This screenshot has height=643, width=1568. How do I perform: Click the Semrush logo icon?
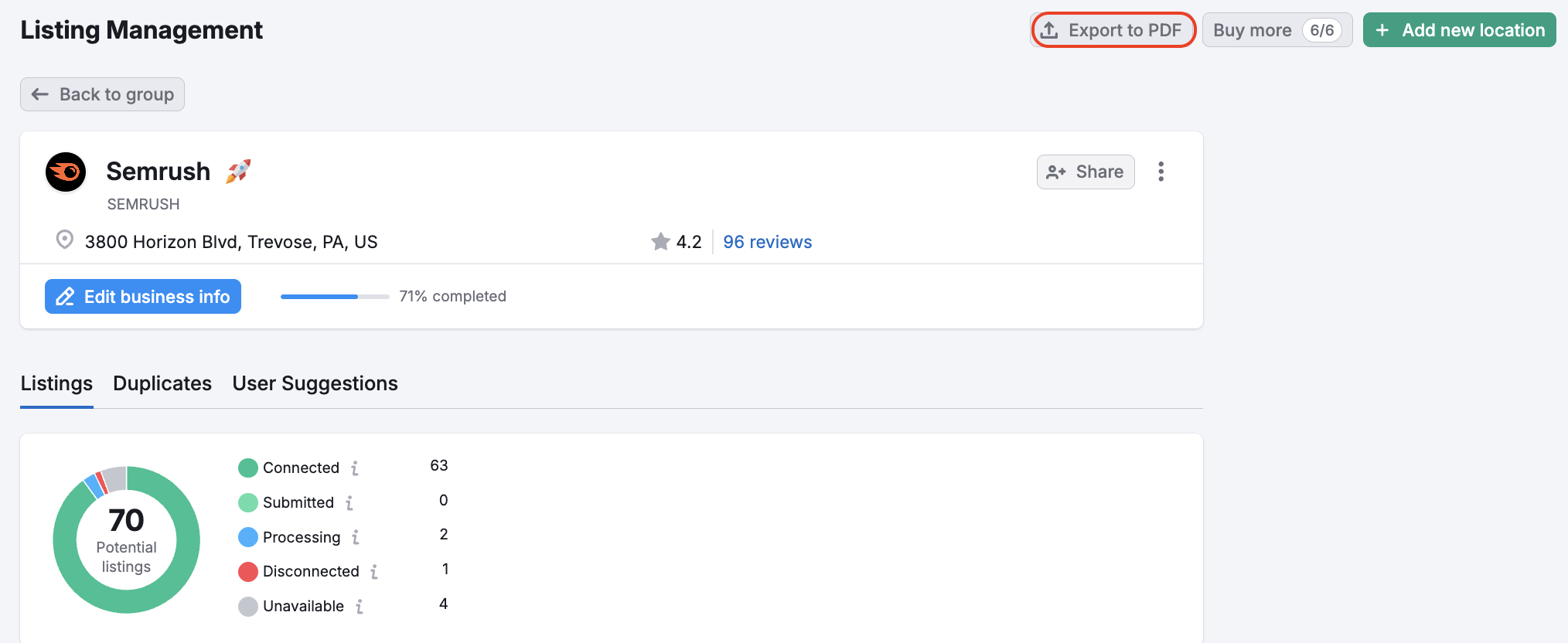(x=66, y=172)
